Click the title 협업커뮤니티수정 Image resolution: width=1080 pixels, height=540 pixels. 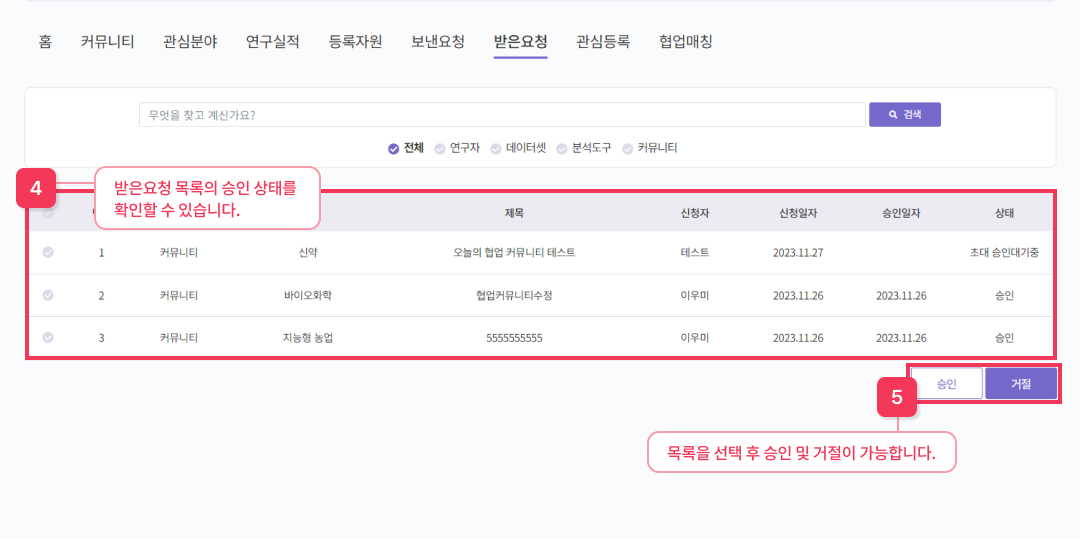[x=514, y=295]
